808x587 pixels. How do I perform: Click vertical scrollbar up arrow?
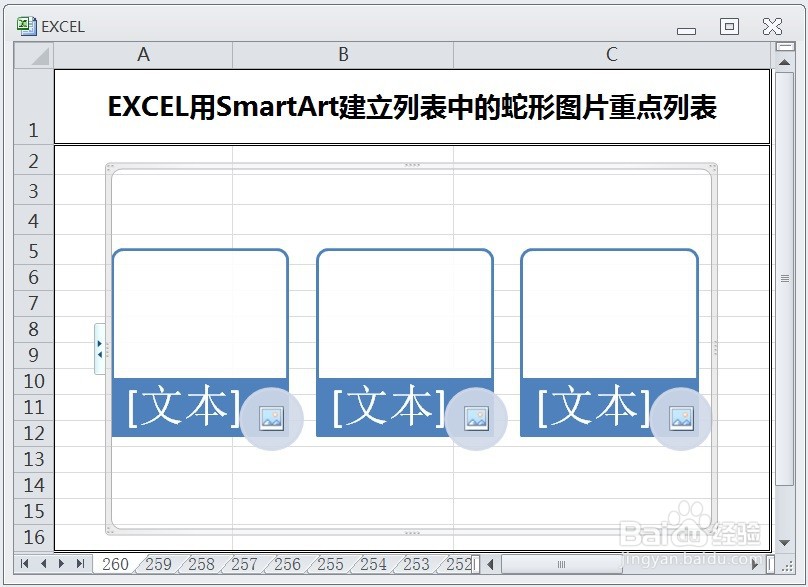click(784, 62)
